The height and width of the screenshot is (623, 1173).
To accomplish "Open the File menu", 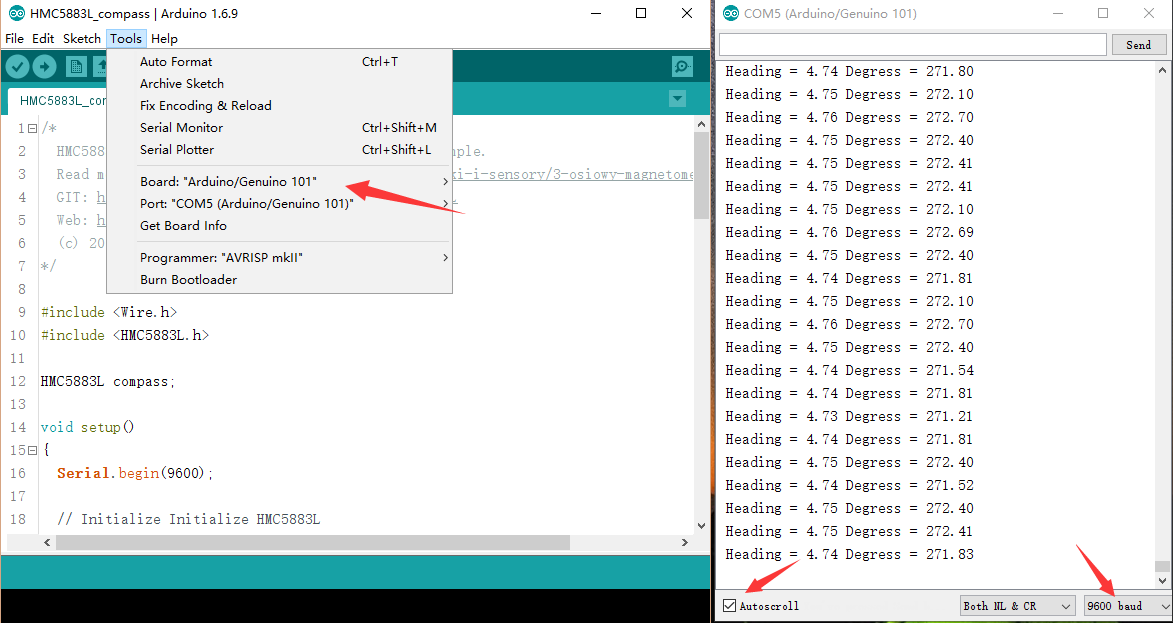I will tap(14, 39).
